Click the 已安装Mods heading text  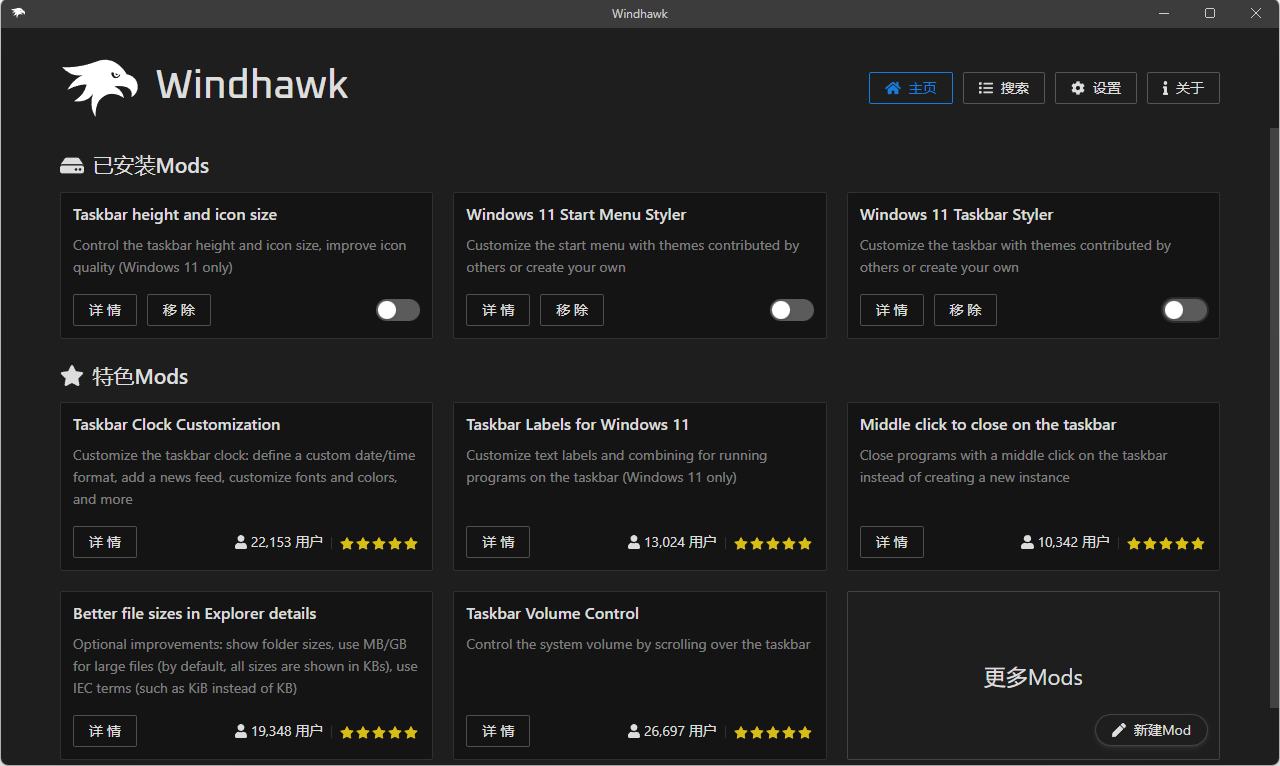[151, 166]
